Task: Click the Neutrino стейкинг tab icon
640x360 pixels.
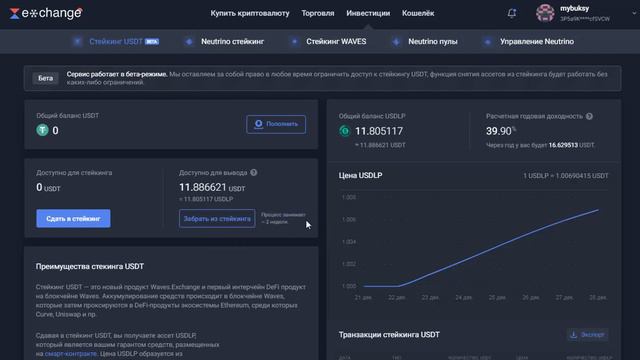Action: (189, 42)
